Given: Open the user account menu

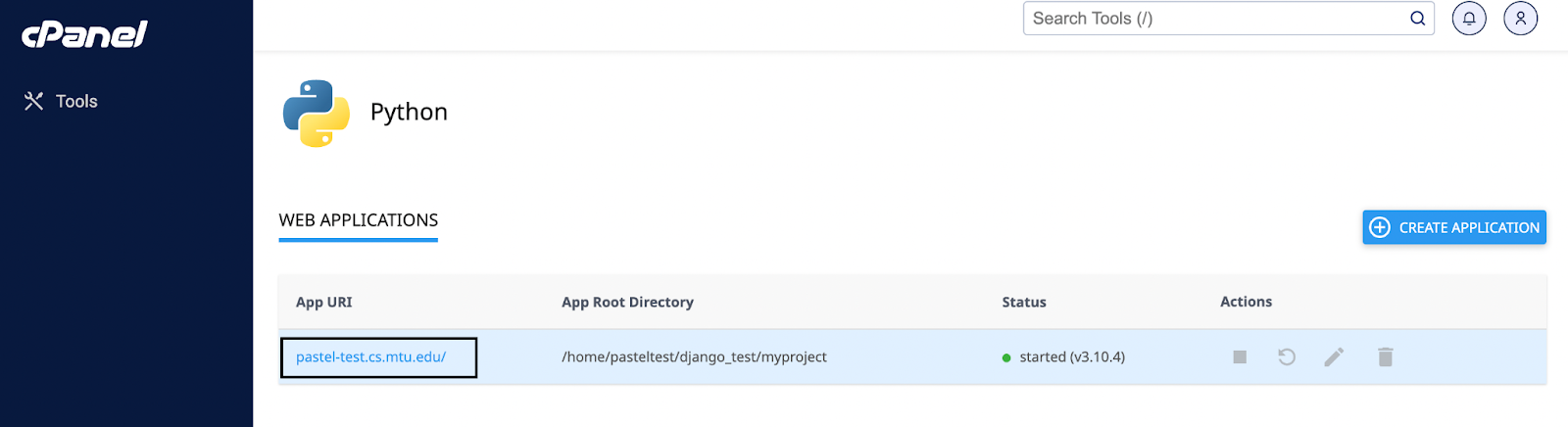Looking at the screenshot, I should click(1521, 19).
